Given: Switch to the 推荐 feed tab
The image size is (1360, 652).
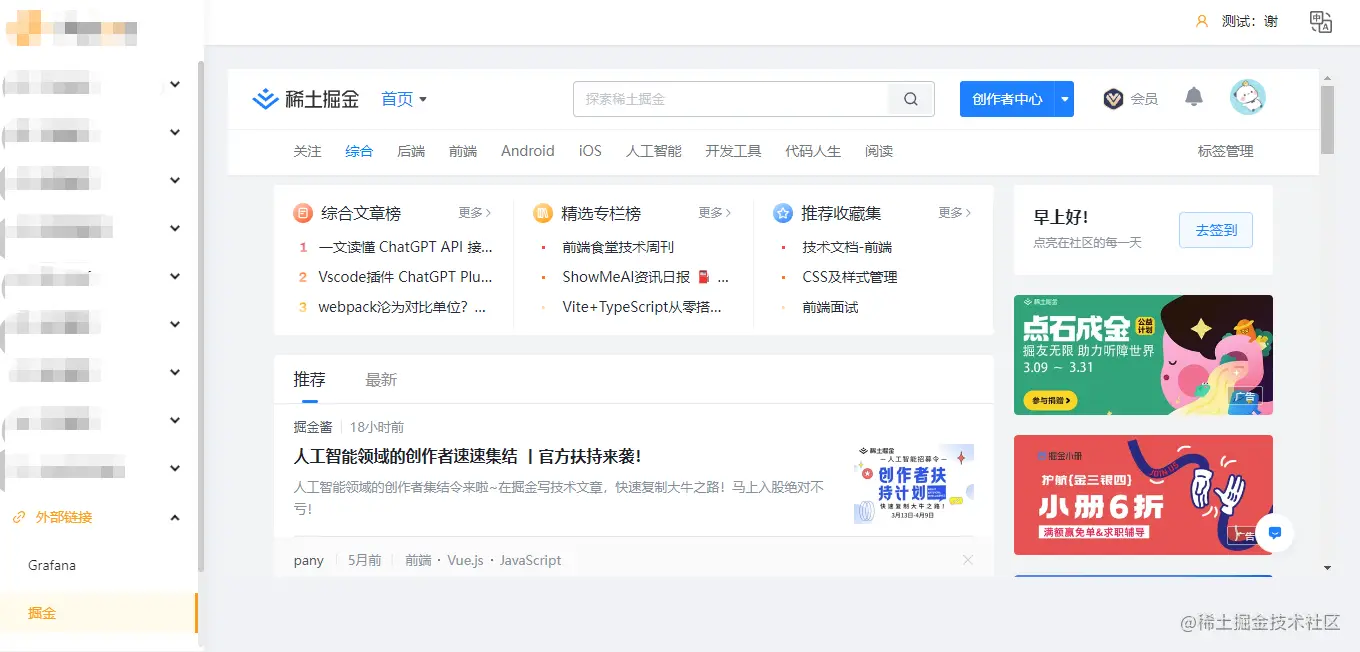Looking at the screenshot, I should pos(309,380).
